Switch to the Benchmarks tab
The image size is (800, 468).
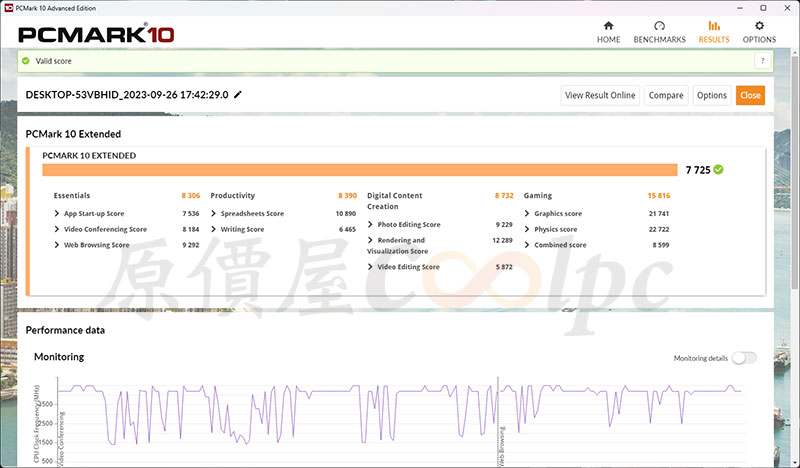[x=659, y=32]
